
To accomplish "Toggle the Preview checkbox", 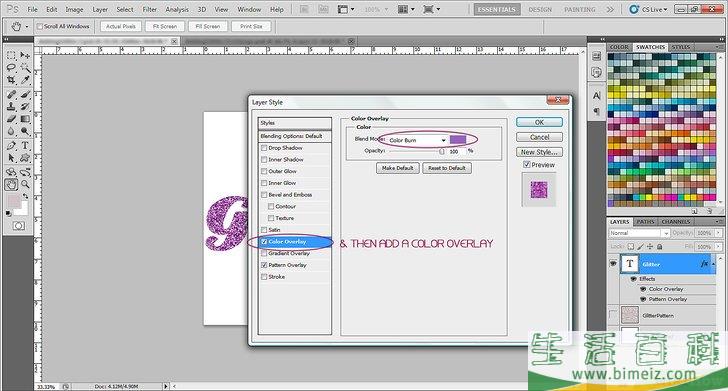I will [526, 164].
